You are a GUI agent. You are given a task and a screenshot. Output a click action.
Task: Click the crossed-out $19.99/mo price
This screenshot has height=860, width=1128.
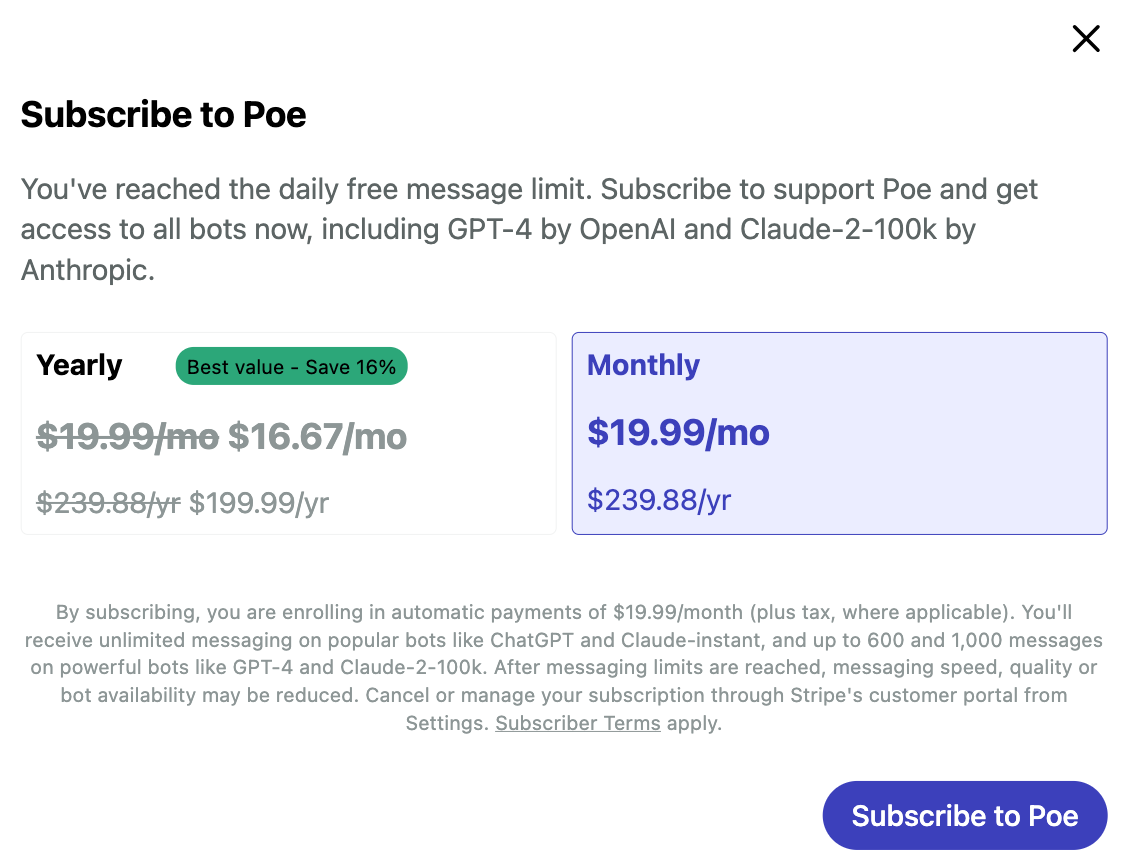click(127, 437)
